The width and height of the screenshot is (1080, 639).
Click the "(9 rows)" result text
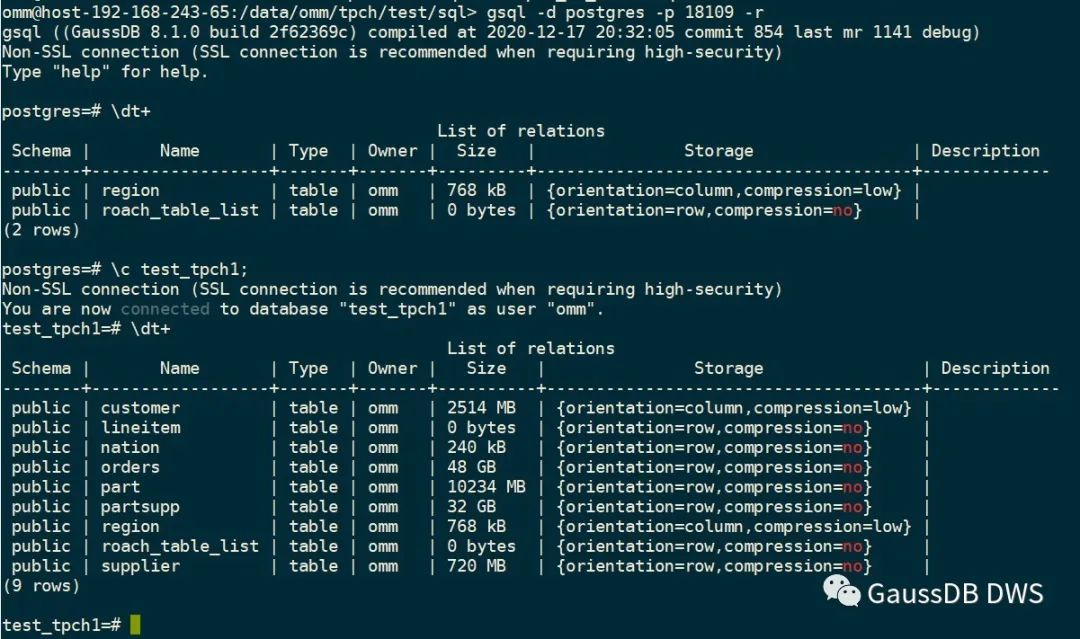(x=40, y=586)
